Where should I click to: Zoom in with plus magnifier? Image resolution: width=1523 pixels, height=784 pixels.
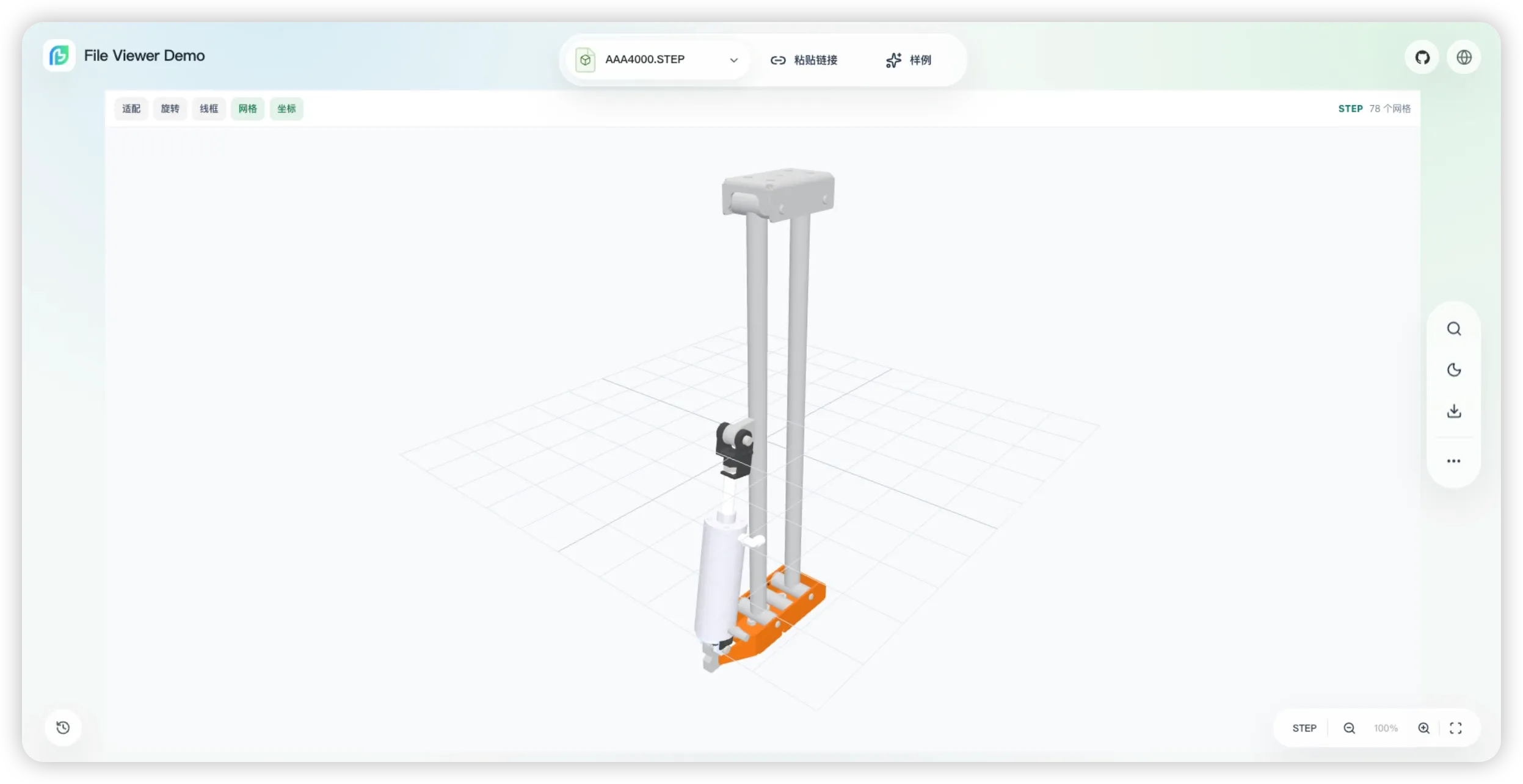coord(1423,728)
